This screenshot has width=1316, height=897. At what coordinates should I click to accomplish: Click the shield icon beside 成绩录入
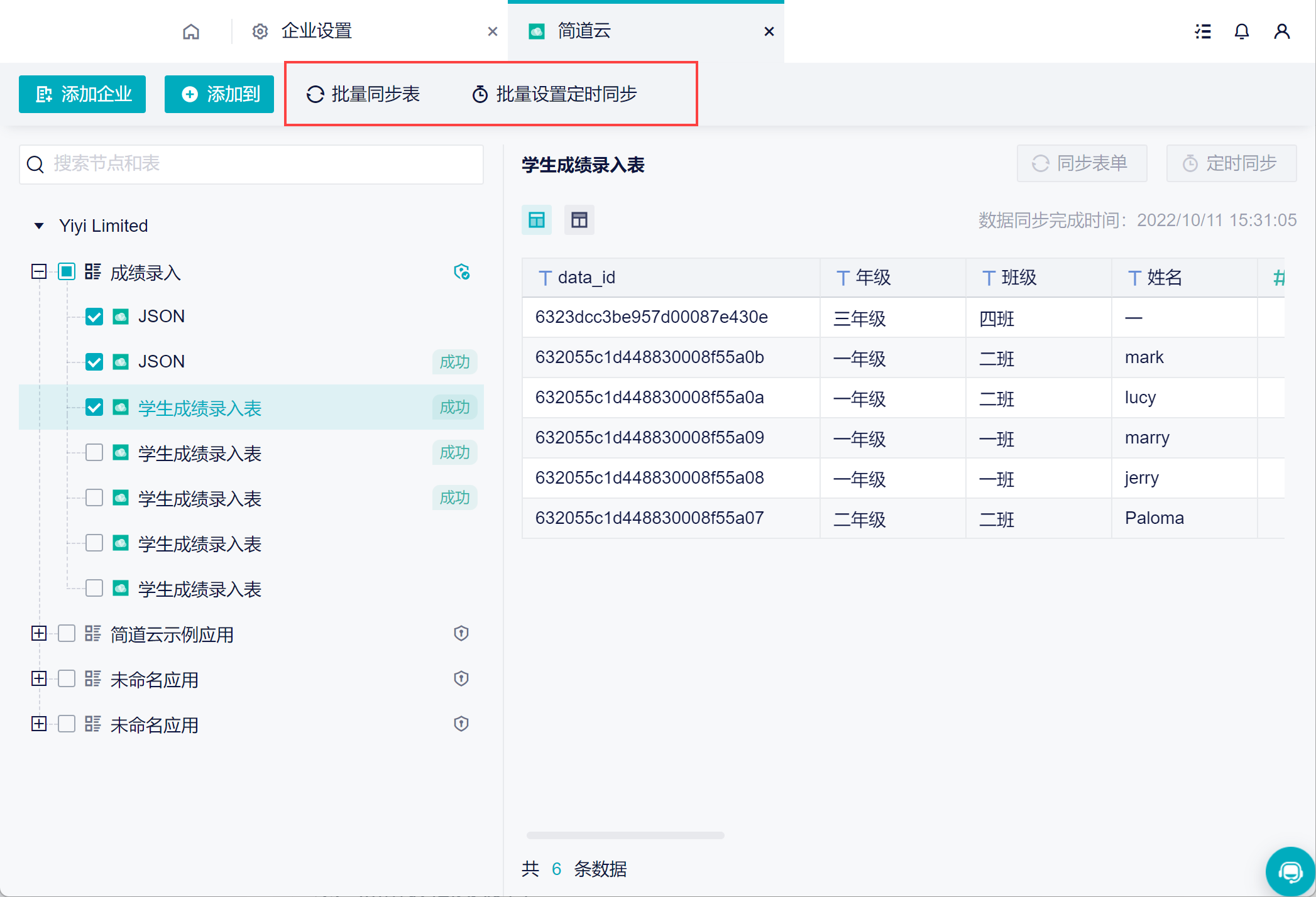click(461, 272)
